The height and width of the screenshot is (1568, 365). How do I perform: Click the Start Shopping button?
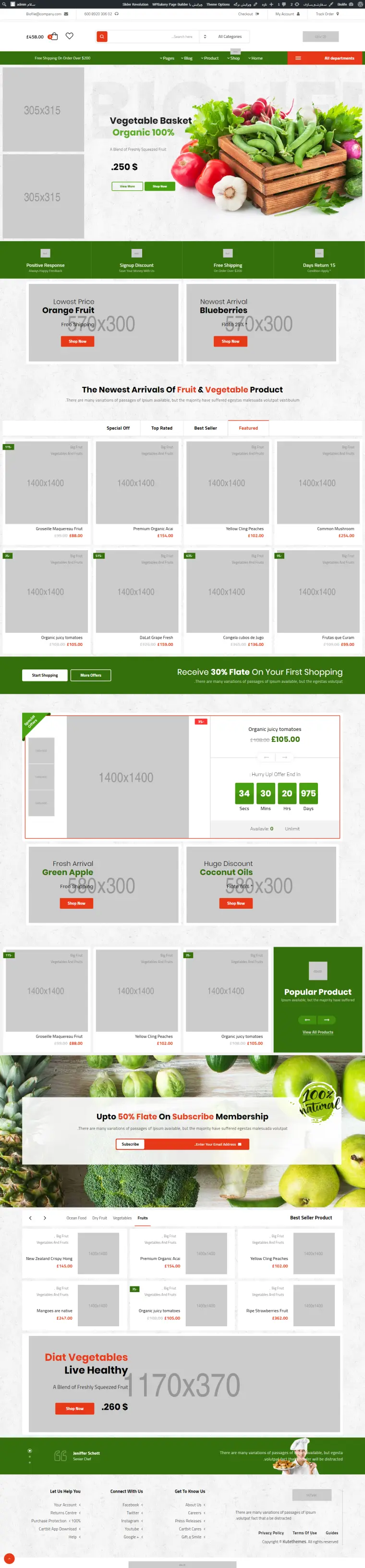click(45, 675)
